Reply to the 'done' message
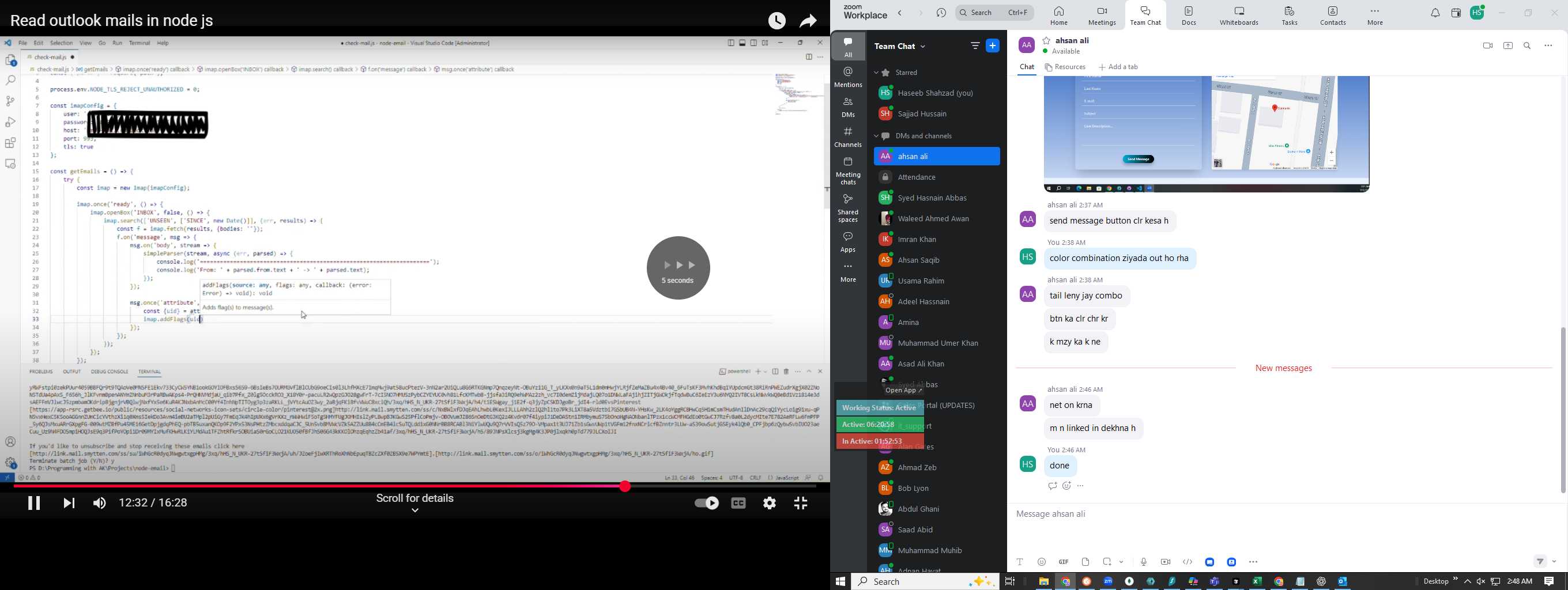The width and height of the screenshot is (1568, 590). (1052, 486)
